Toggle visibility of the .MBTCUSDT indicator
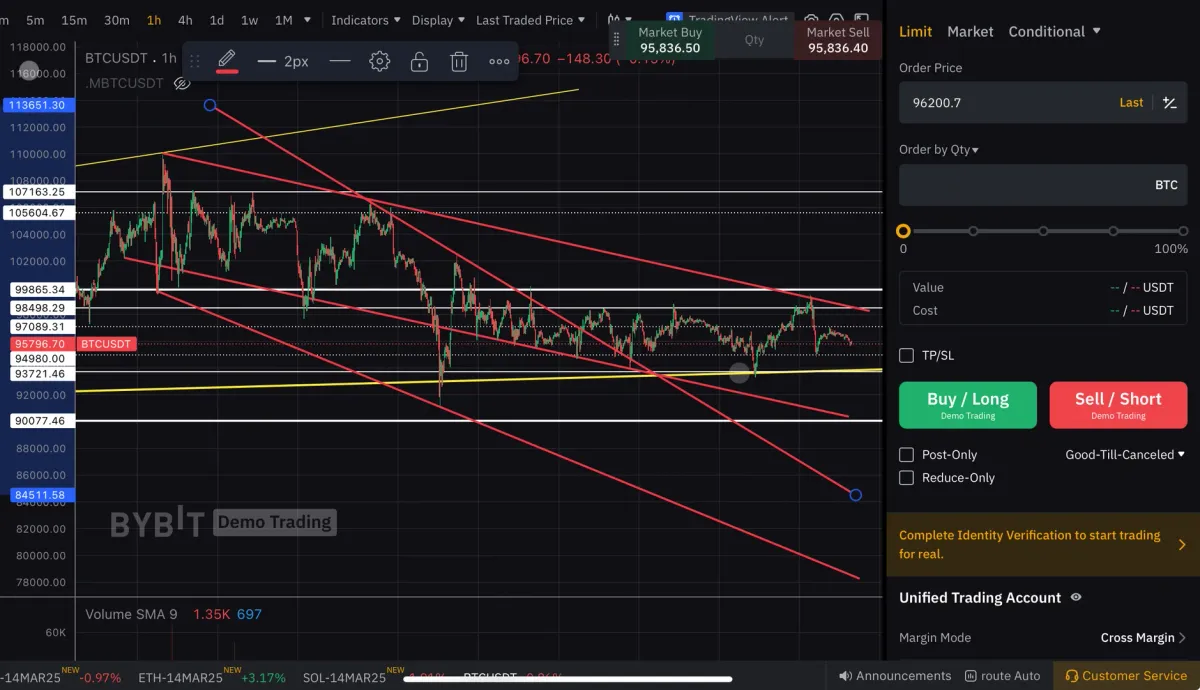This screenshot has height=690, width=1200. [x=182, y=83]
